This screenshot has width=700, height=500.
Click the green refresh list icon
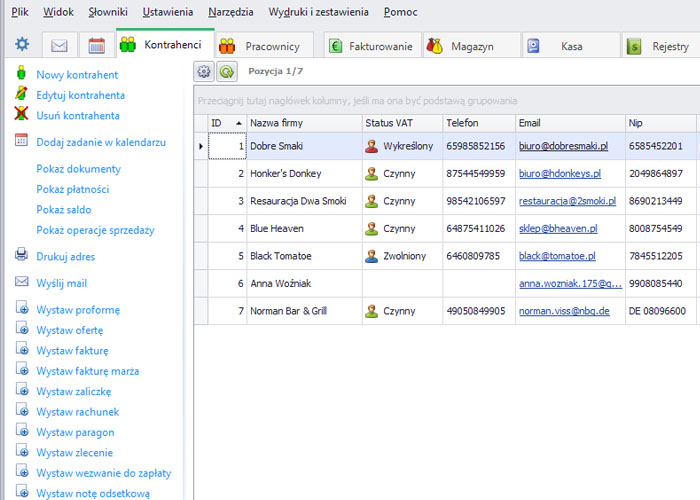tap(227, 71)
